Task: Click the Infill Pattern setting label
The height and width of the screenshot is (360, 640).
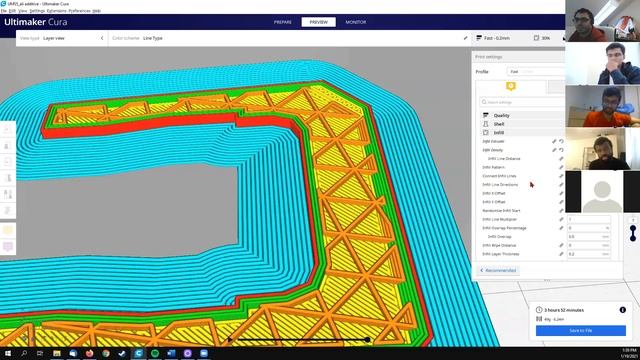Action: pos(493,167)
